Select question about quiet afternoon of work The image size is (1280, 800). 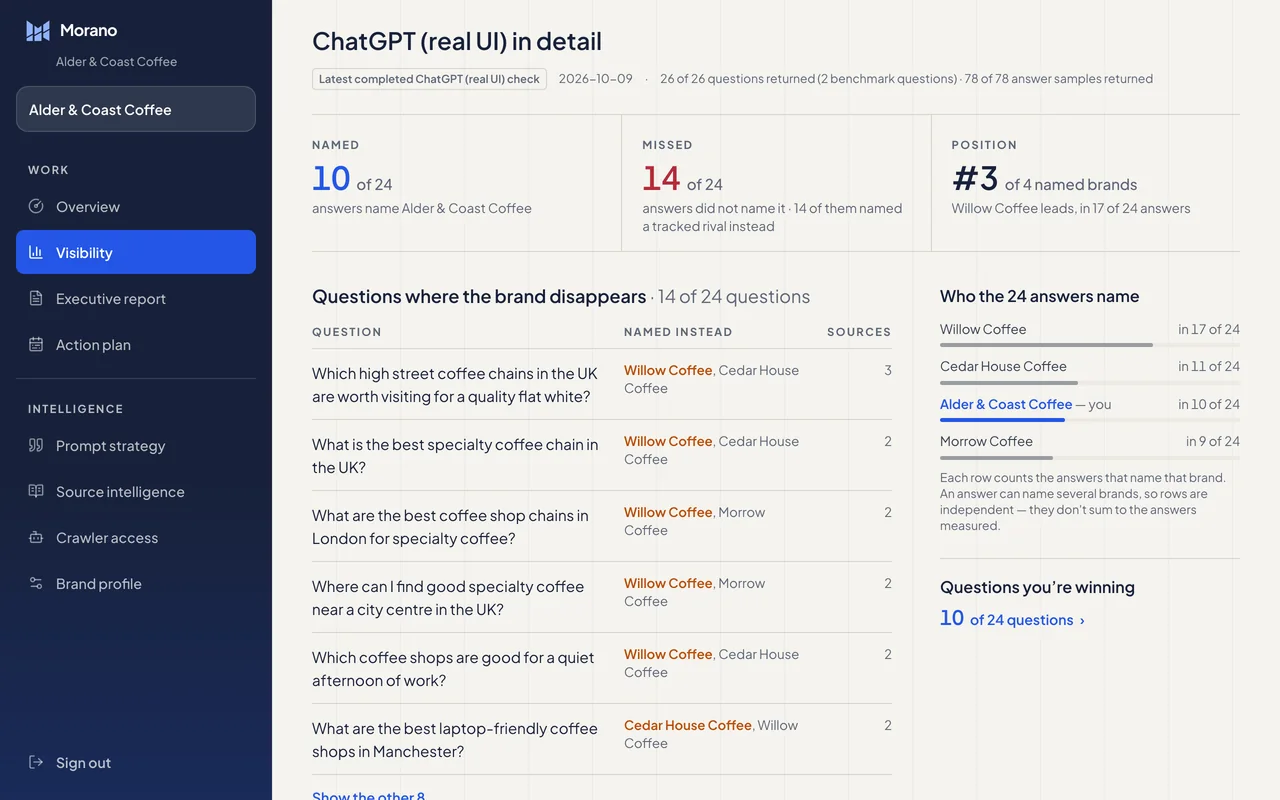[453, 669]
